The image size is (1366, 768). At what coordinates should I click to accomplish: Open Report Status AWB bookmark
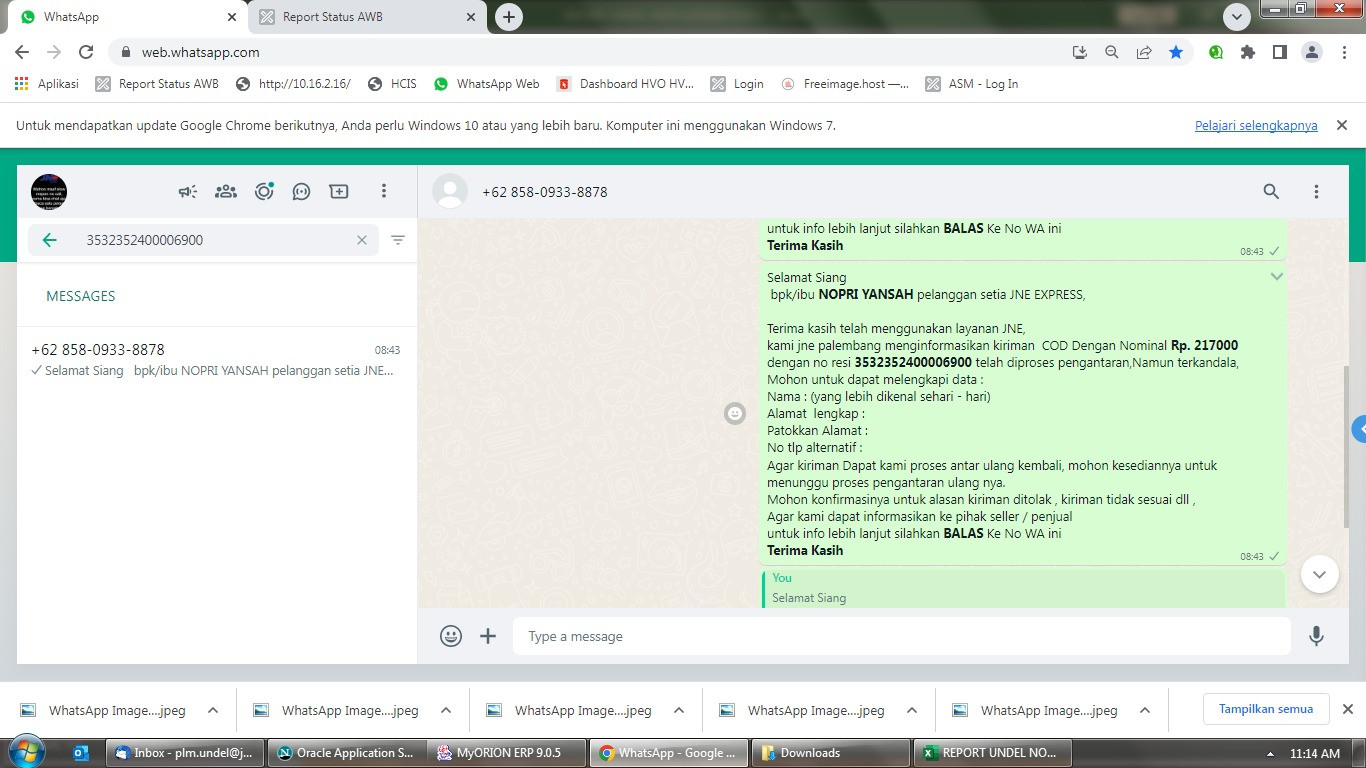(x=157, y=84)
